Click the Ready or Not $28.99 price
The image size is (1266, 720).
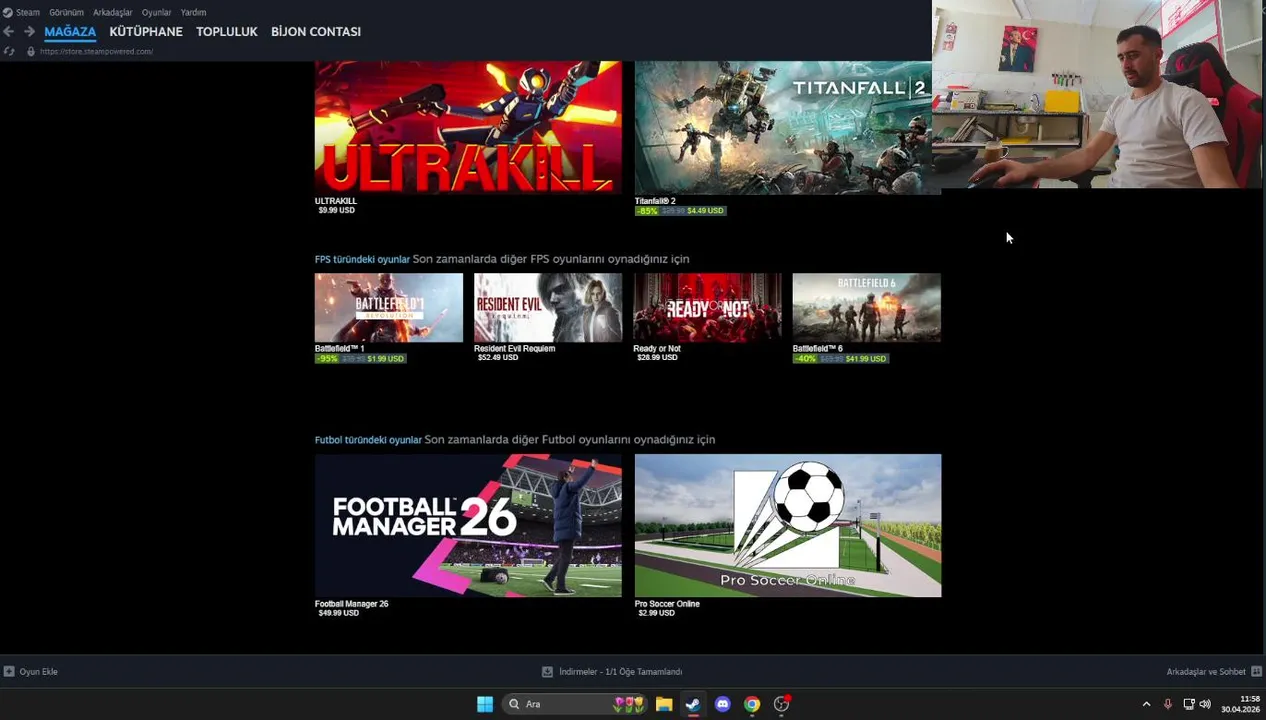click(658, 357)
